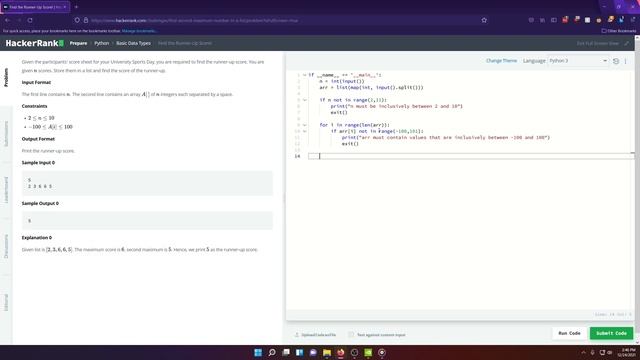Click code line 'n = int(input())'
Image resolution: width=640 pixels, height=360 pixels.
coord(342,81)
